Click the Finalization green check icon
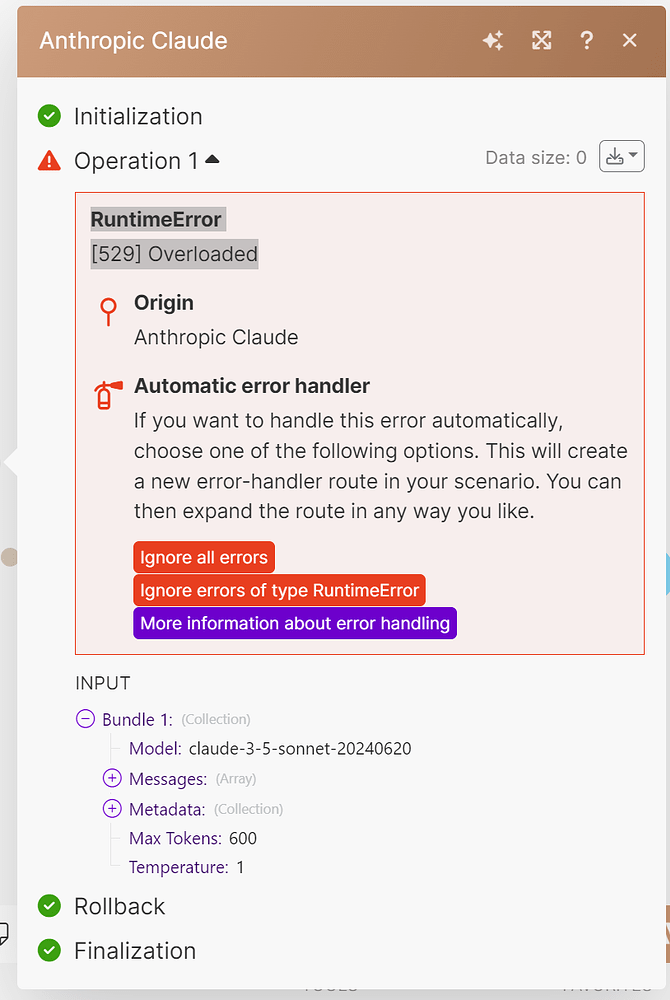 (x=49, y=950)
